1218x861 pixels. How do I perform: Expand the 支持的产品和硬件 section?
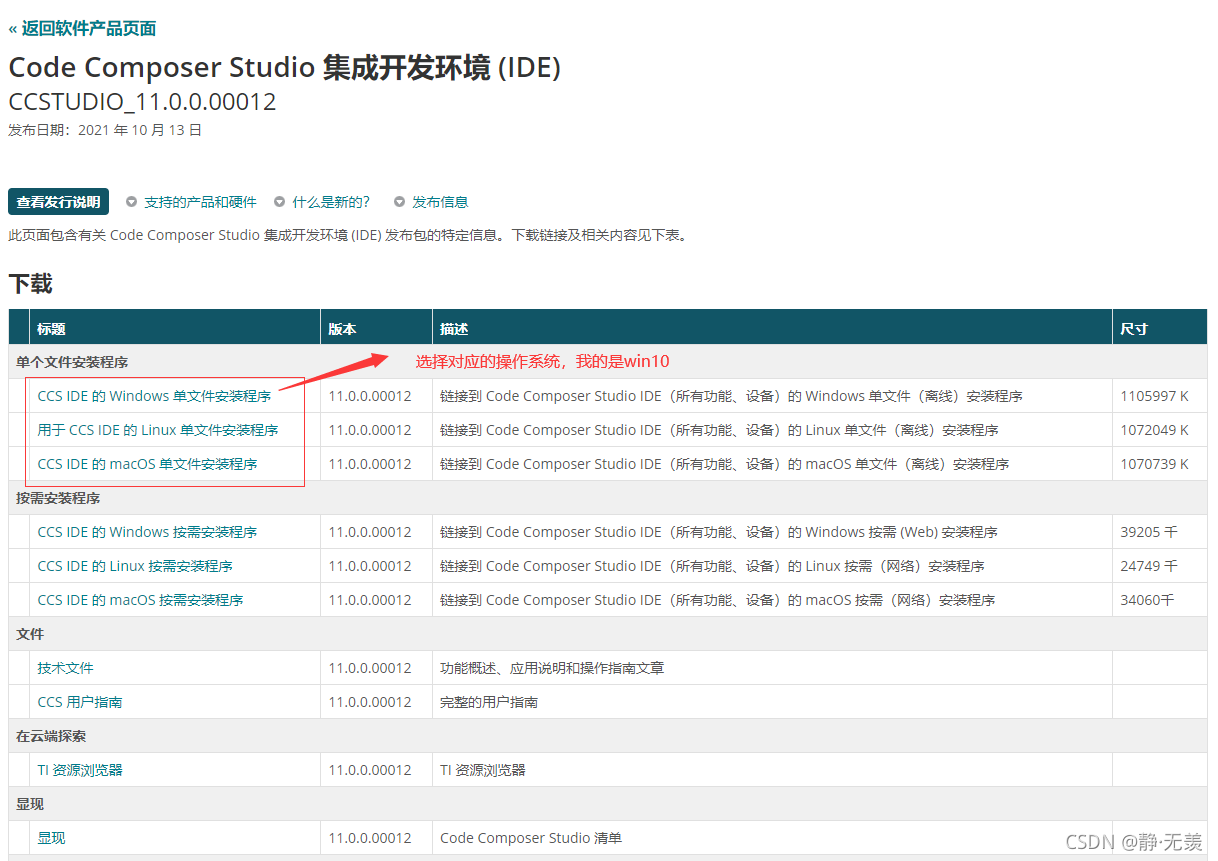200,202
